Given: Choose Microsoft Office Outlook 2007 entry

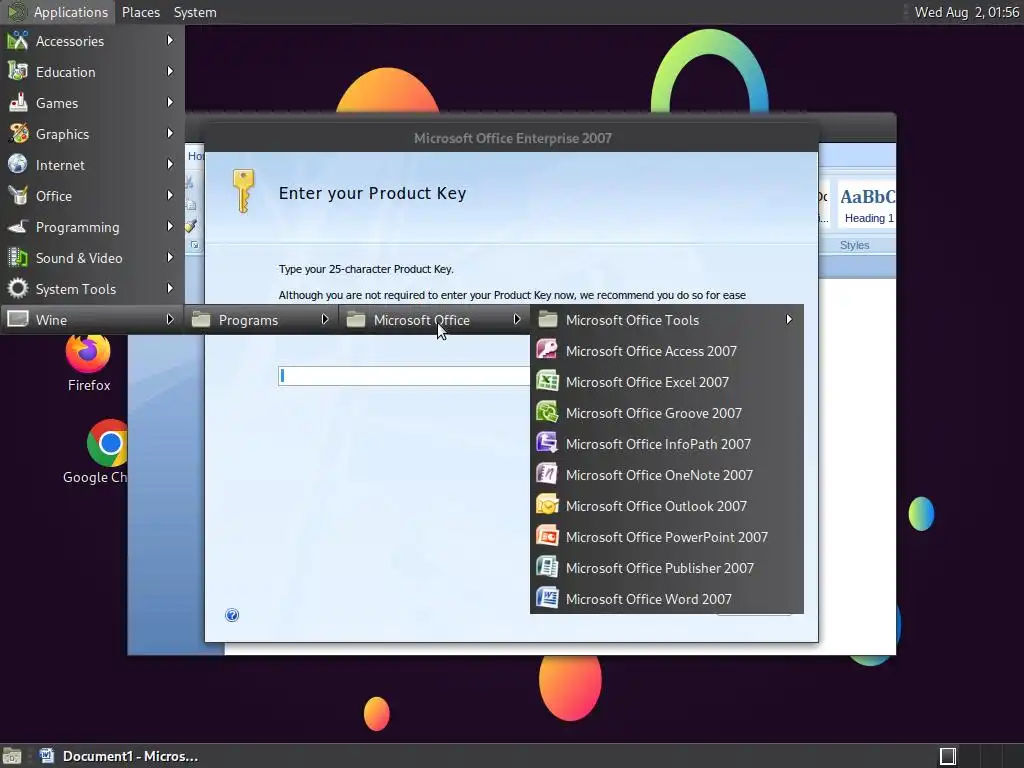Looking at the screenshot, I should pyautogui.click(x=667, y=506).
